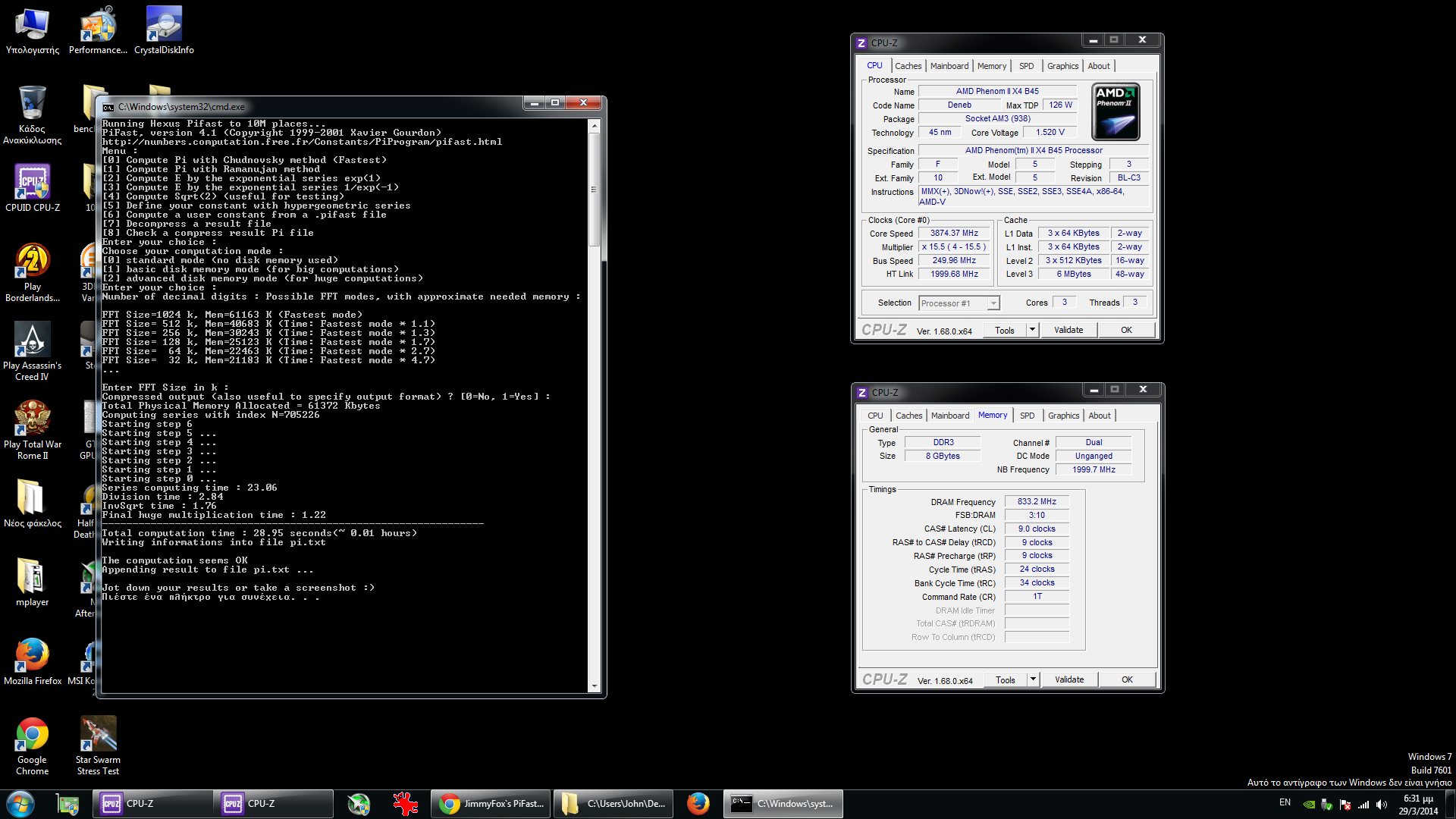The image size is (1456, 819).
Task: Expand Tools dropdown arrow in lower CPU-Z
Action: pyautogui.click(x=1033, y=679)
